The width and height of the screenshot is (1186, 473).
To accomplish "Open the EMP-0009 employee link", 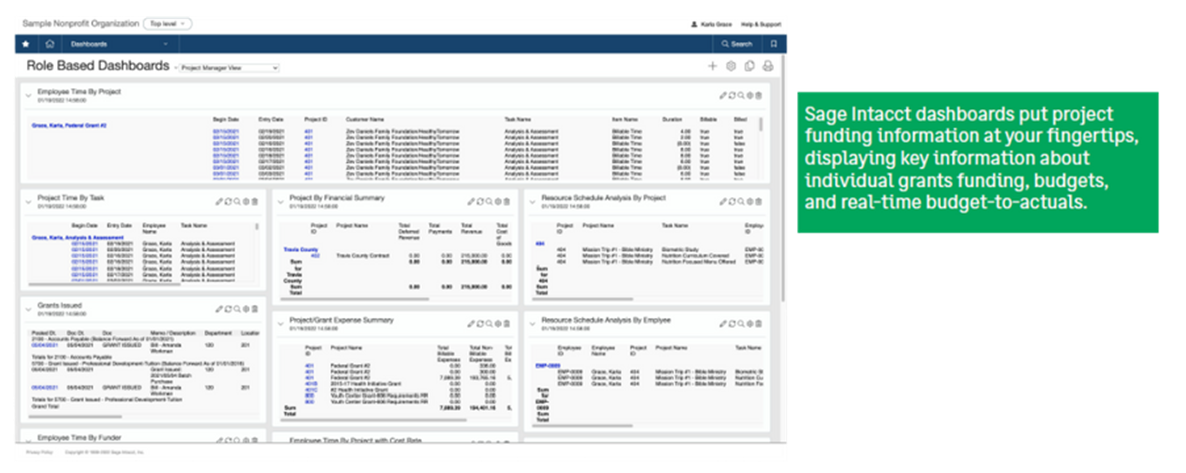I will (548, 366).
